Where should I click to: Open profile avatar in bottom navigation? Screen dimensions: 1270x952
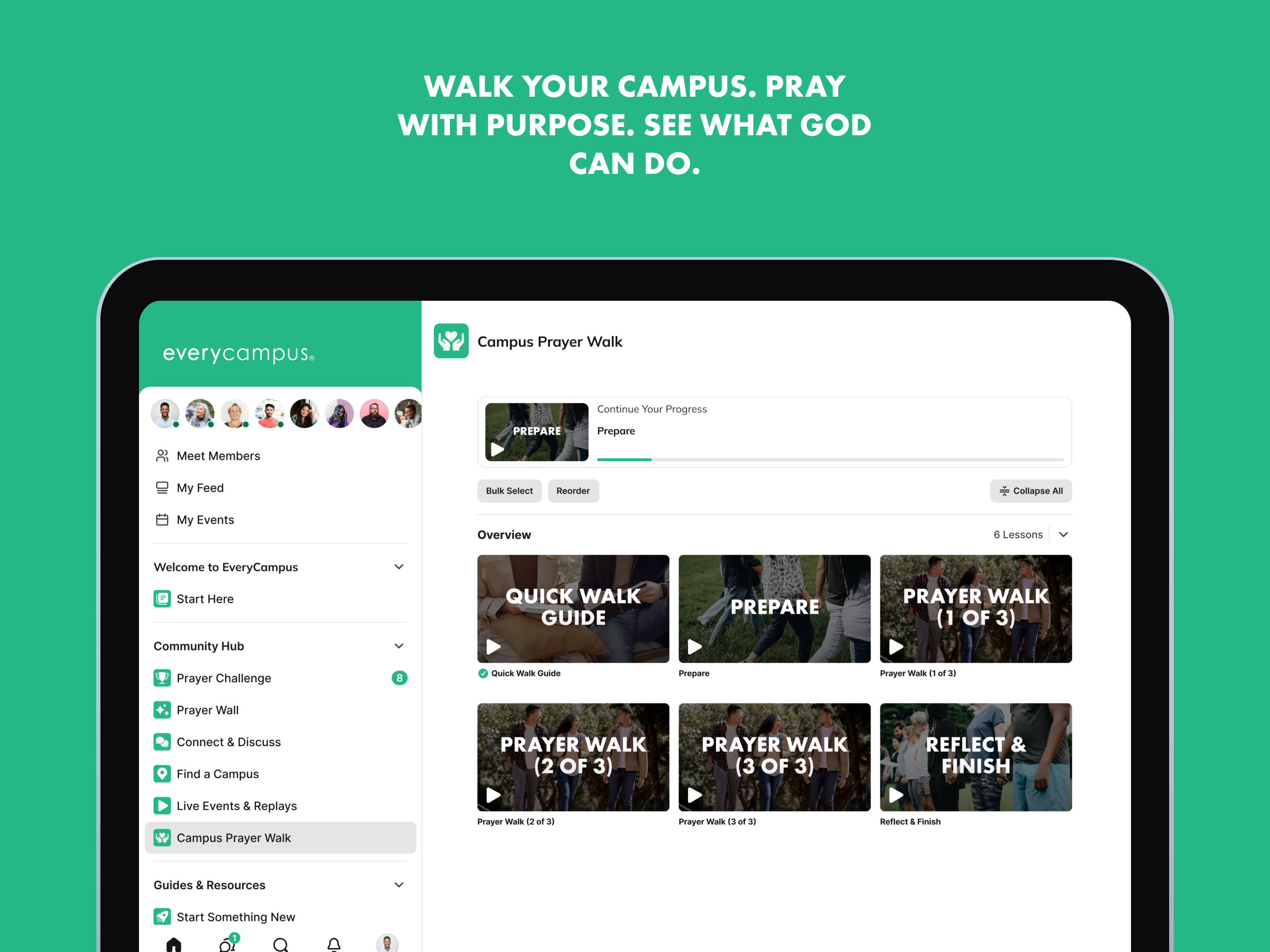pyautogui.click(x=387, y=943)
